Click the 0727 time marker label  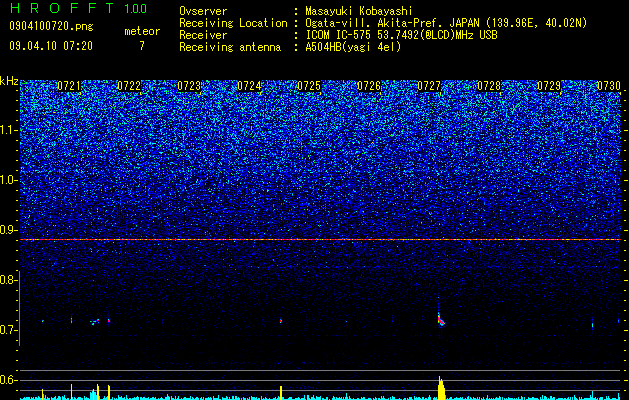(x=429, y=86)
